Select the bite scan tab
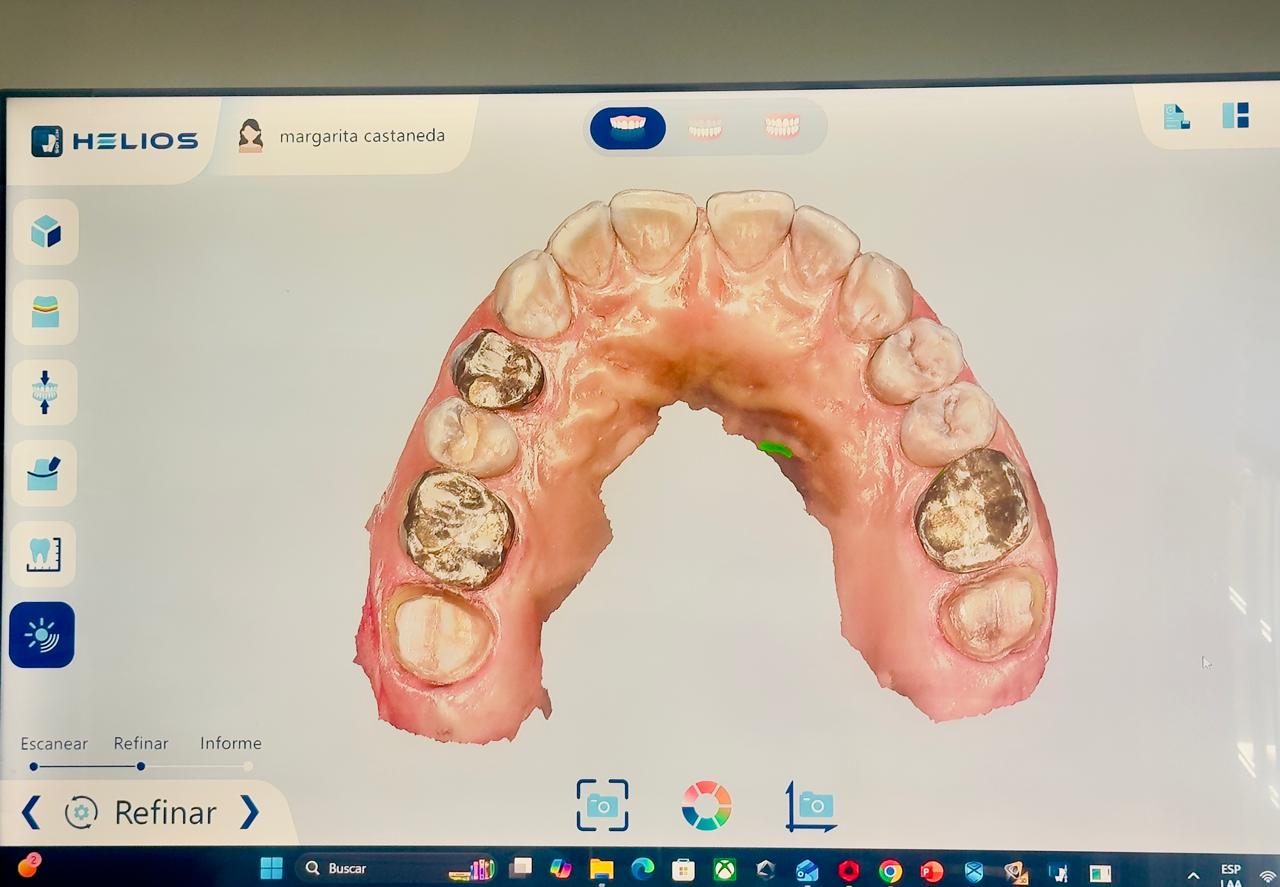Viewport: 1280px width, 887px height. pos(782,127)
